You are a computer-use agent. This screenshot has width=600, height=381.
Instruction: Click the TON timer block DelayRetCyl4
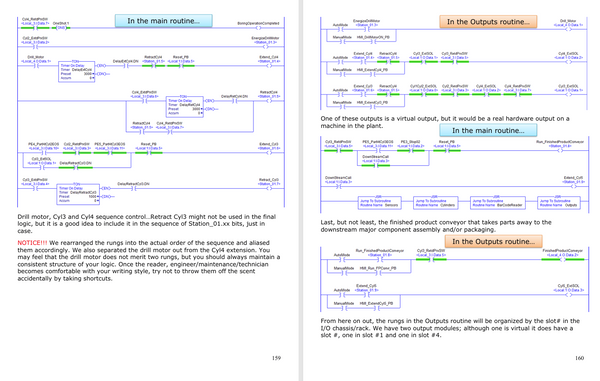coord(184,107)
